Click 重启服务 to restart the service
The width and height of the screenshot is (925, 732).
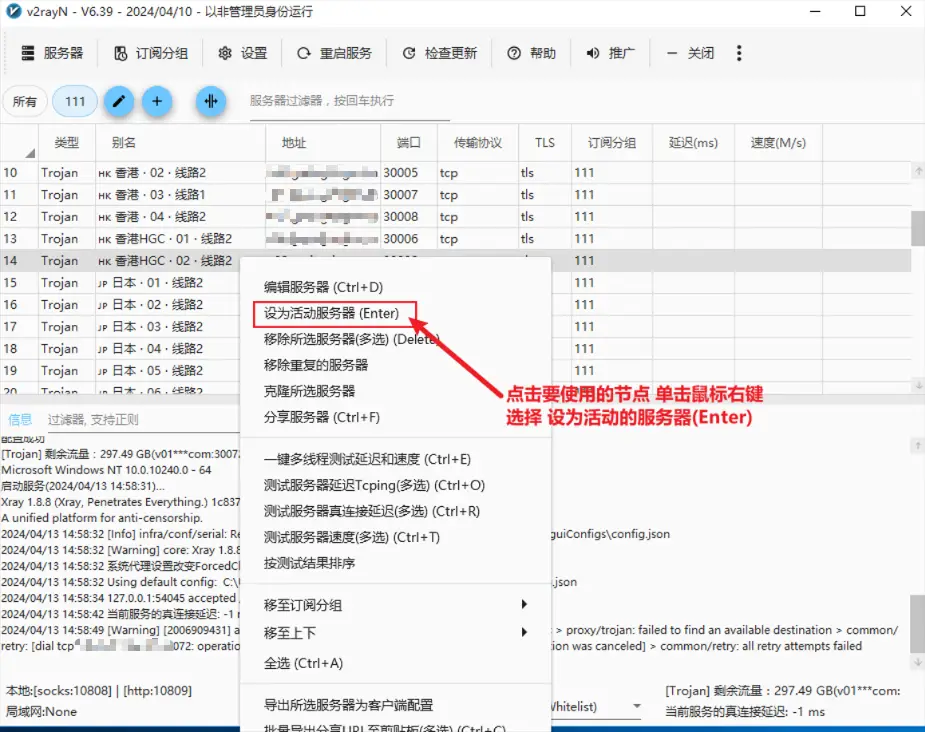[x=334, y=53]
